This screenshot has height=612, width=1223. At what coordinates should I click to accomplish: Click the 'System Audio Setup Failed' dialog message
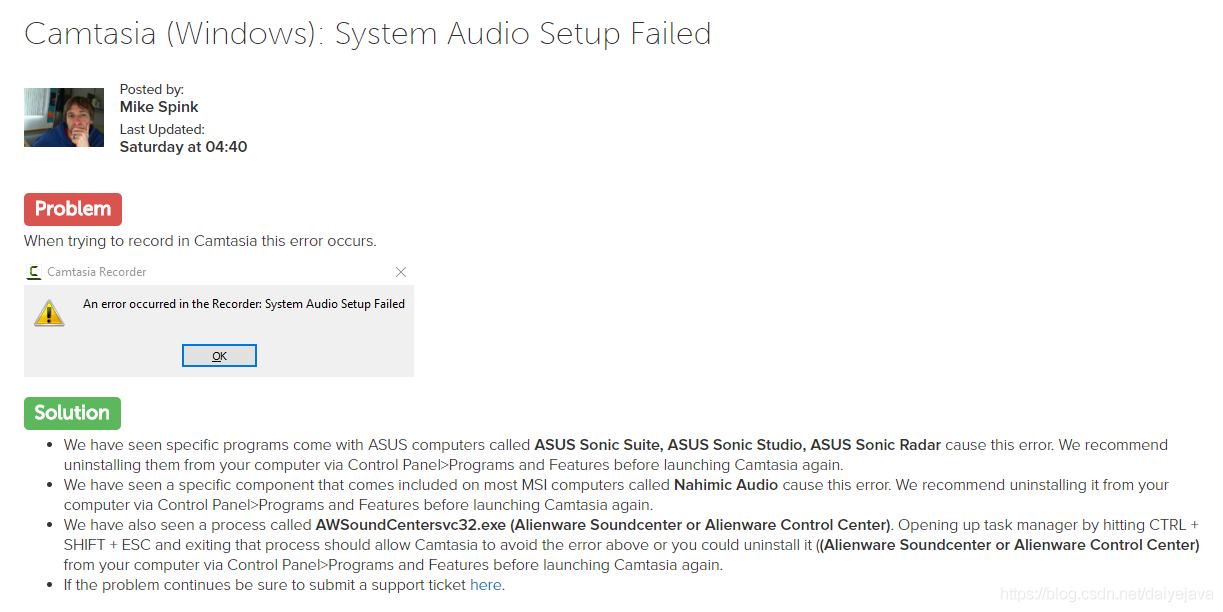pos(244,304)
